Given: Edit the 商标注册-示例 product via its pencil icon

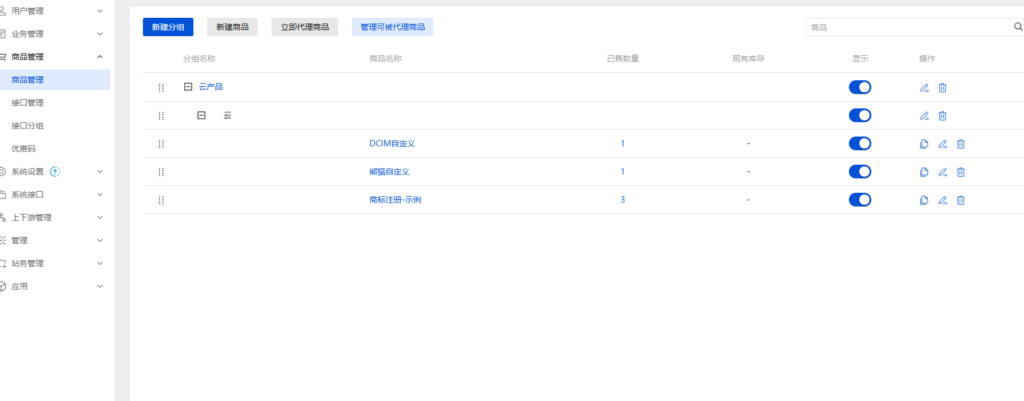Looking at the screenshot, I should coord(942,200).
